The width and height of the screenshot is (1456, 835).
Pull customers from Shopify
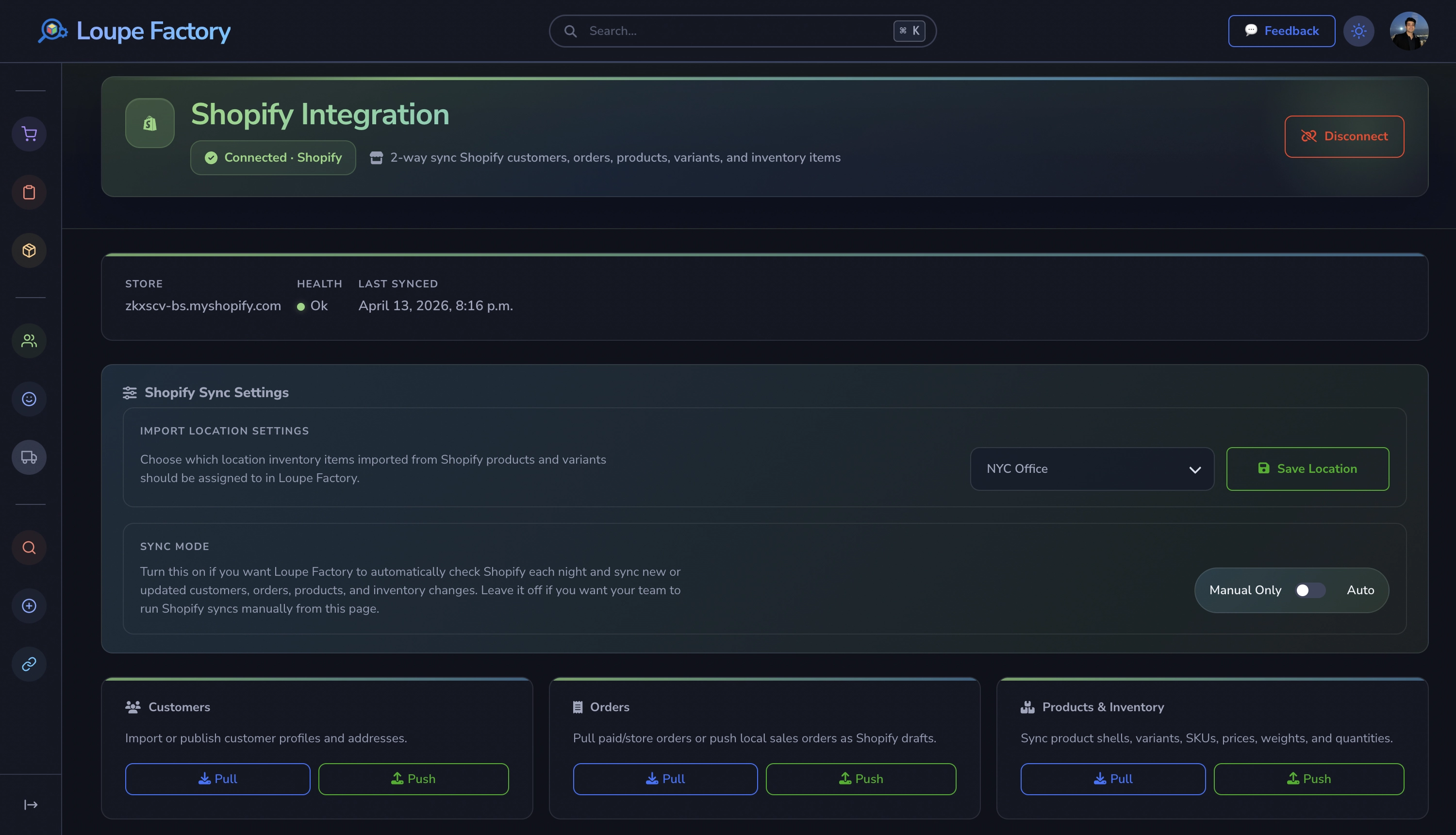[218, 779]
